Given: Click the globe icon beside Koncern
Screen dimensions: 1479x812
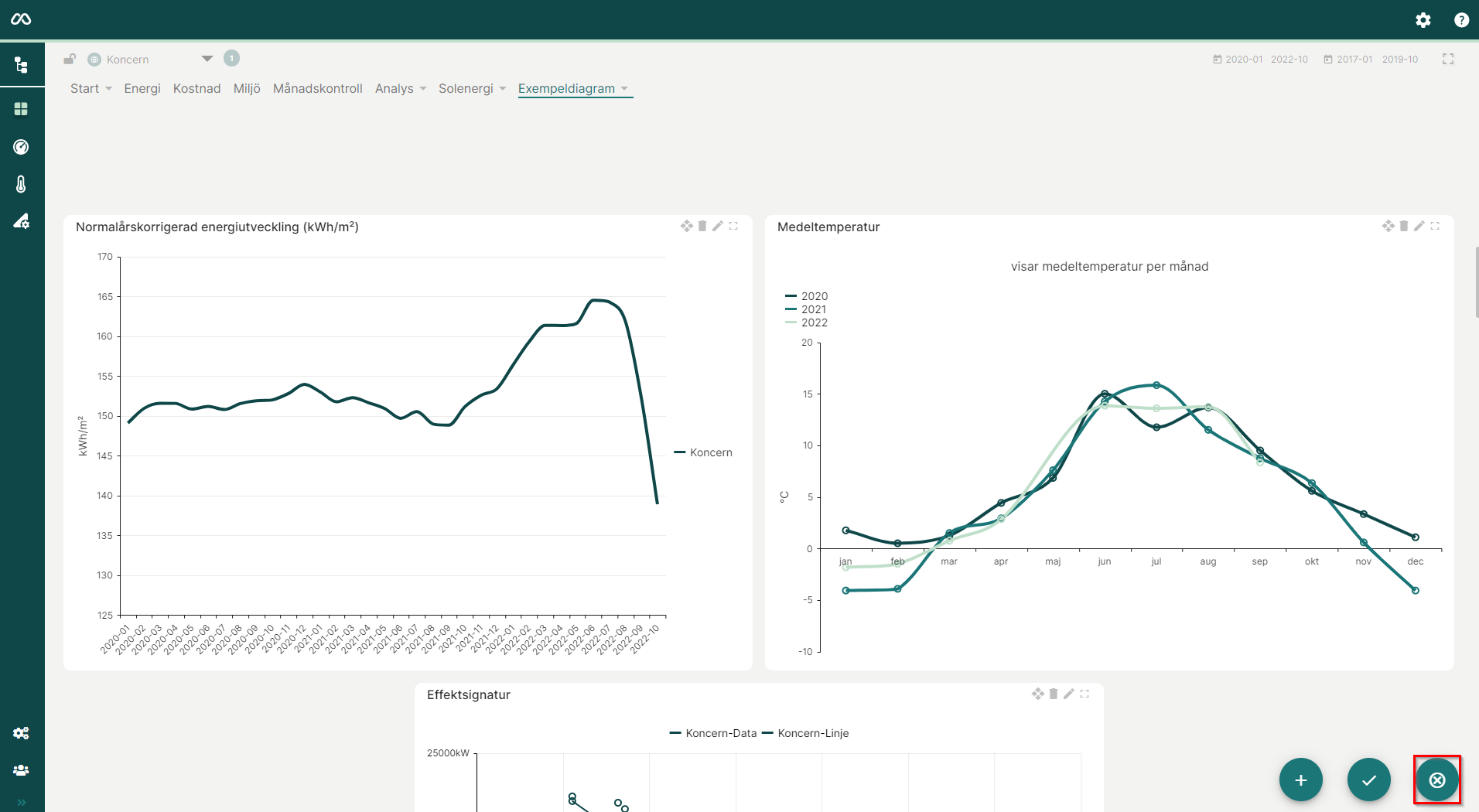Looking at the screenshot, I should [x=94, y=60].
